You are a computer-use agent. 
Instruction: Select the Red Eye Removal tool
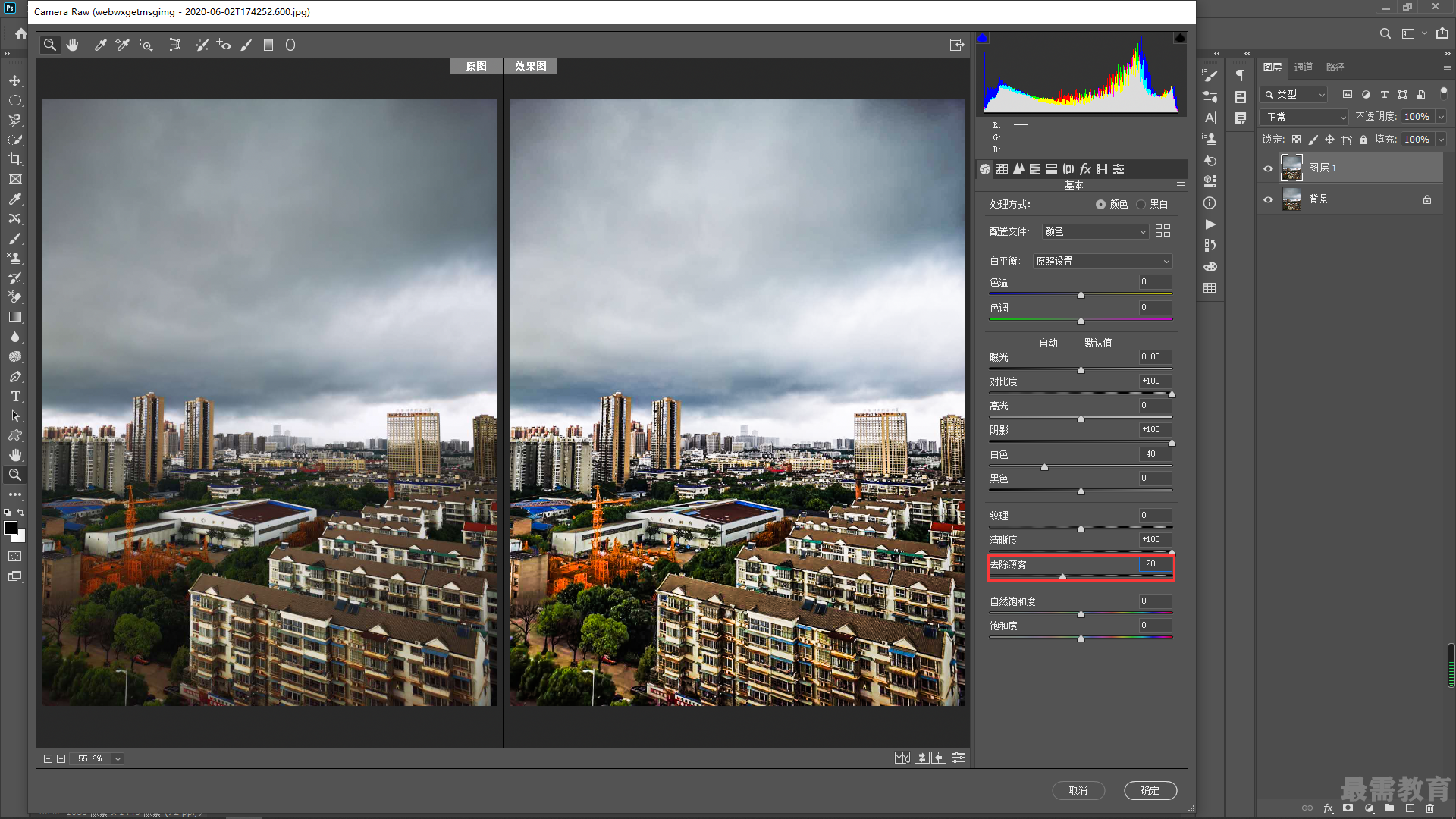224,45
